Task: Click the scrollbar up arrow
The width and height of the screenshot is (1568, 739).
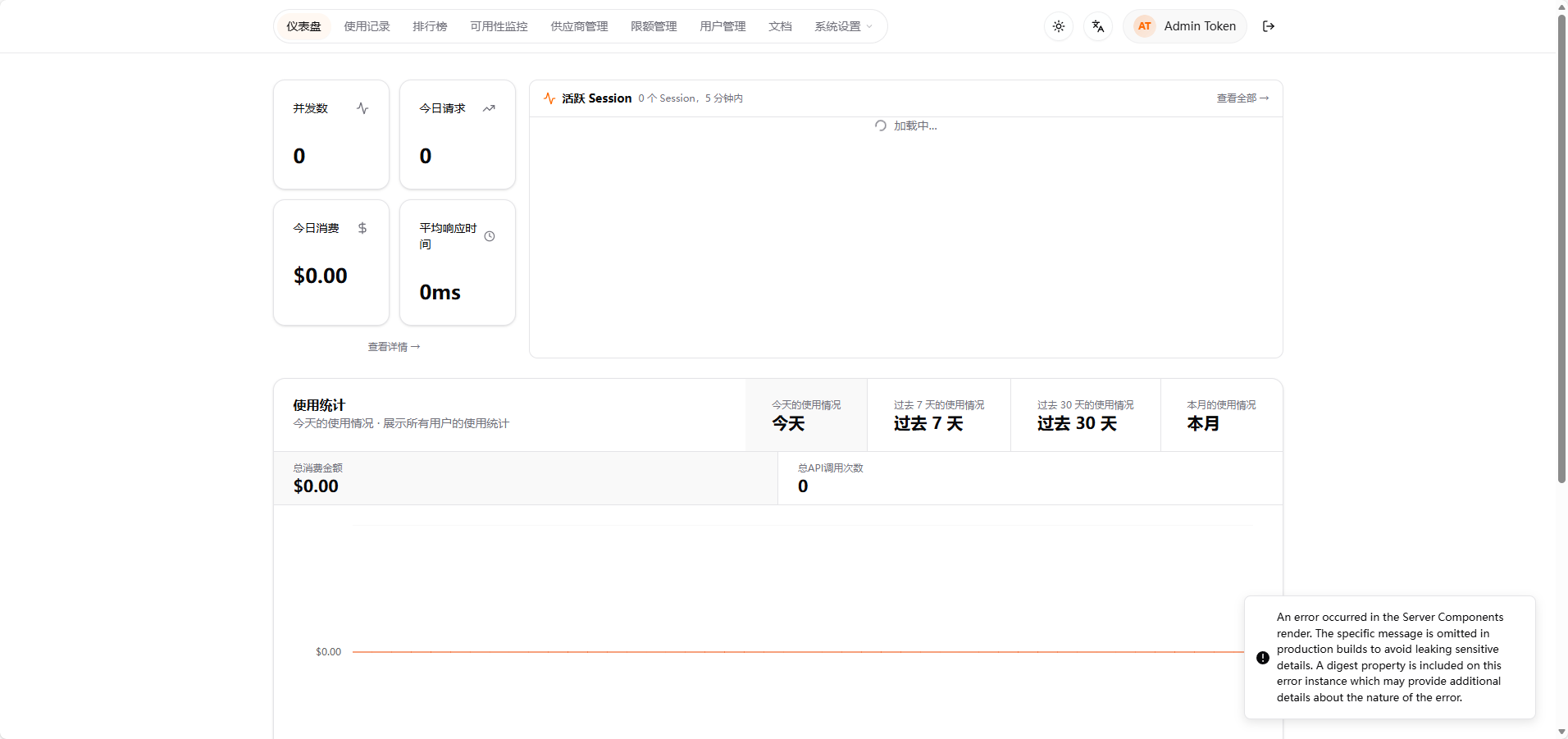Action: click(x=1561, y=7)
